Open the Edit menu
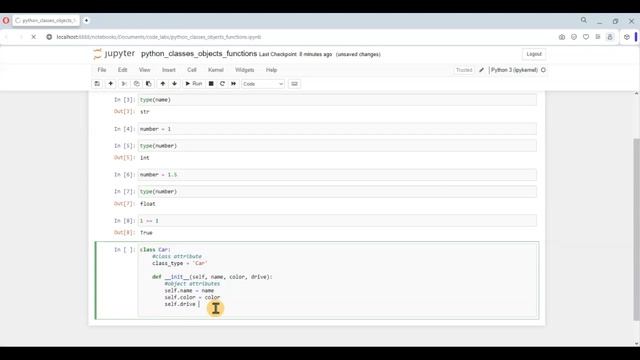Viewport: 640px width, 360px height. (122, 70)
